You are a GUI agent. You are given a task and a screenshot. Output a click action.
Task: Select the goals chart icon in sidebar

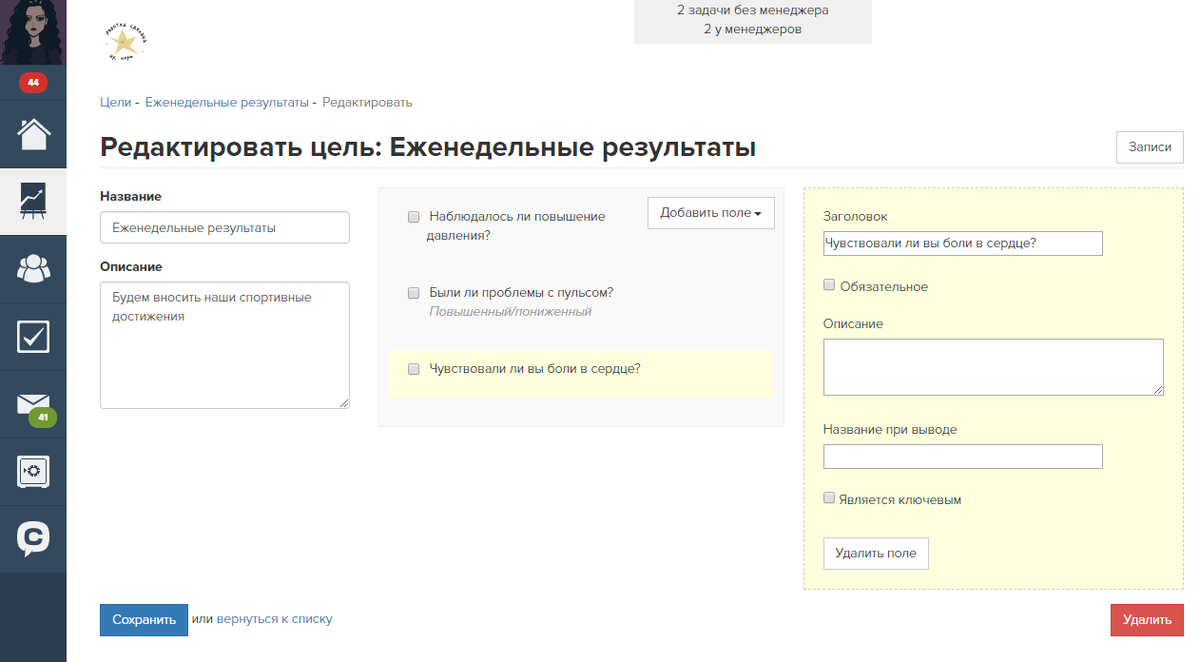pyautogui.click(x=33, y=201)
